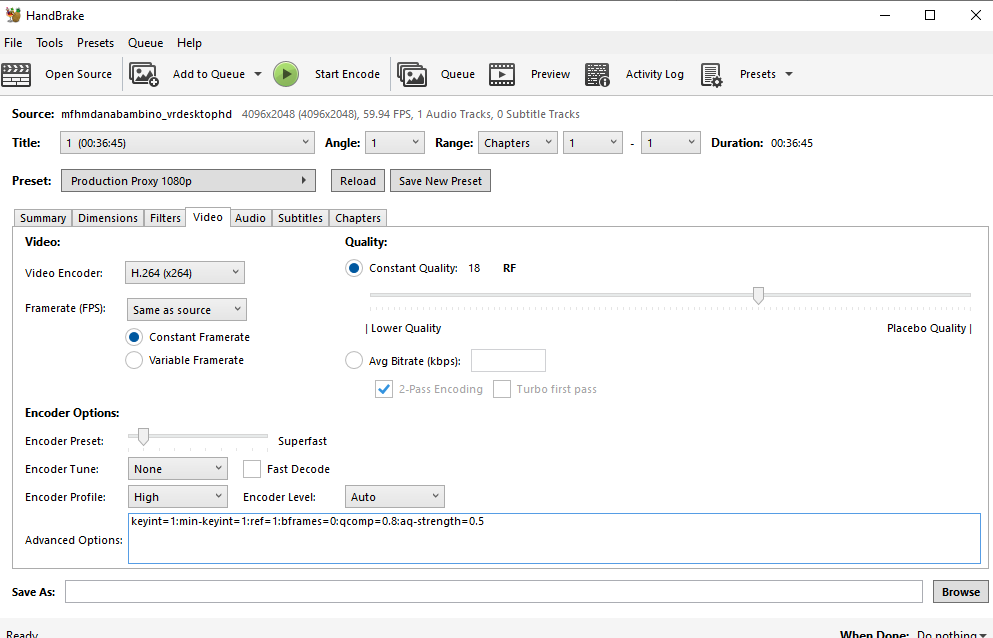Switch to the Dimensions tab

(x=108, y=218)
